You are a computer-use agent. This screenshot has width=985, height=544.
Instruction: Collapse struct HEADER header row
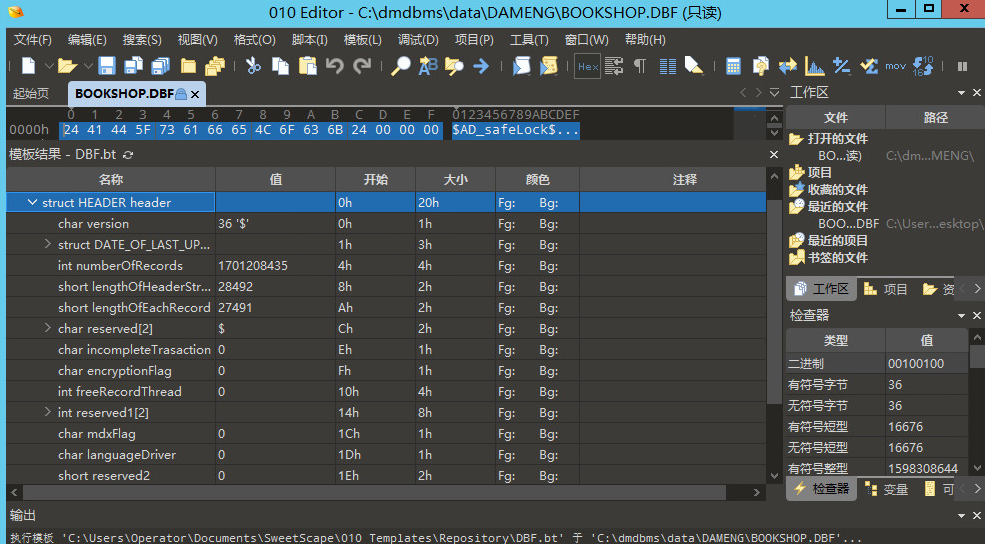tap(32, 202)
